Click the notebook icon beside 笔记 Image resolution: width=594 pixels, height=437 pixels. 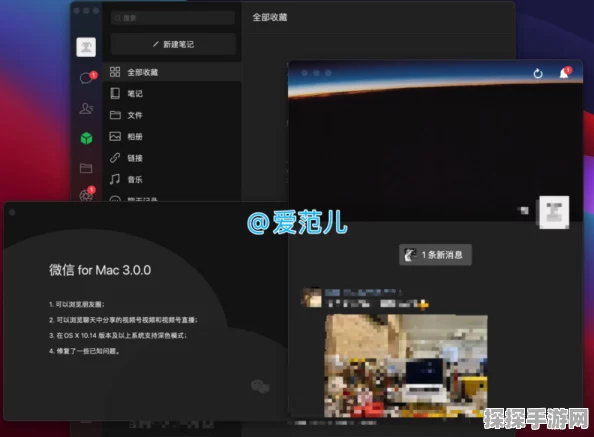115,93
